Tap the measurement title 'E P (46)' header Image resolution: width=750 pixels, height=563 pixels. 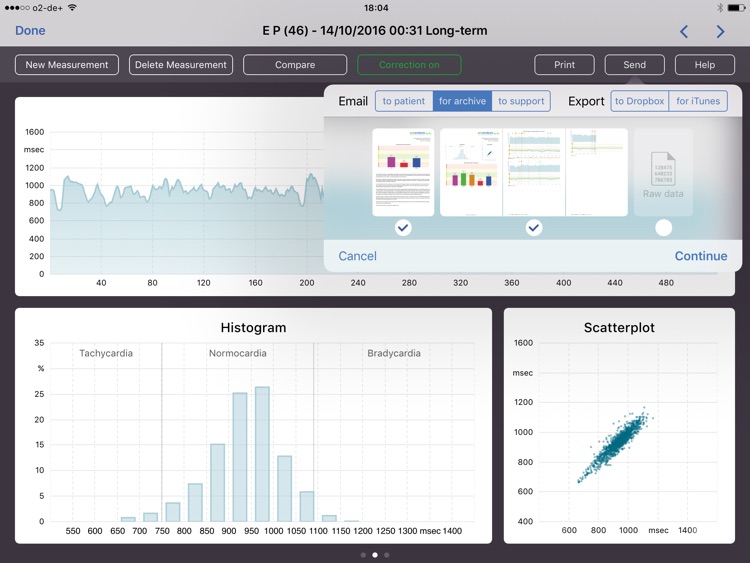click(375, 31)
